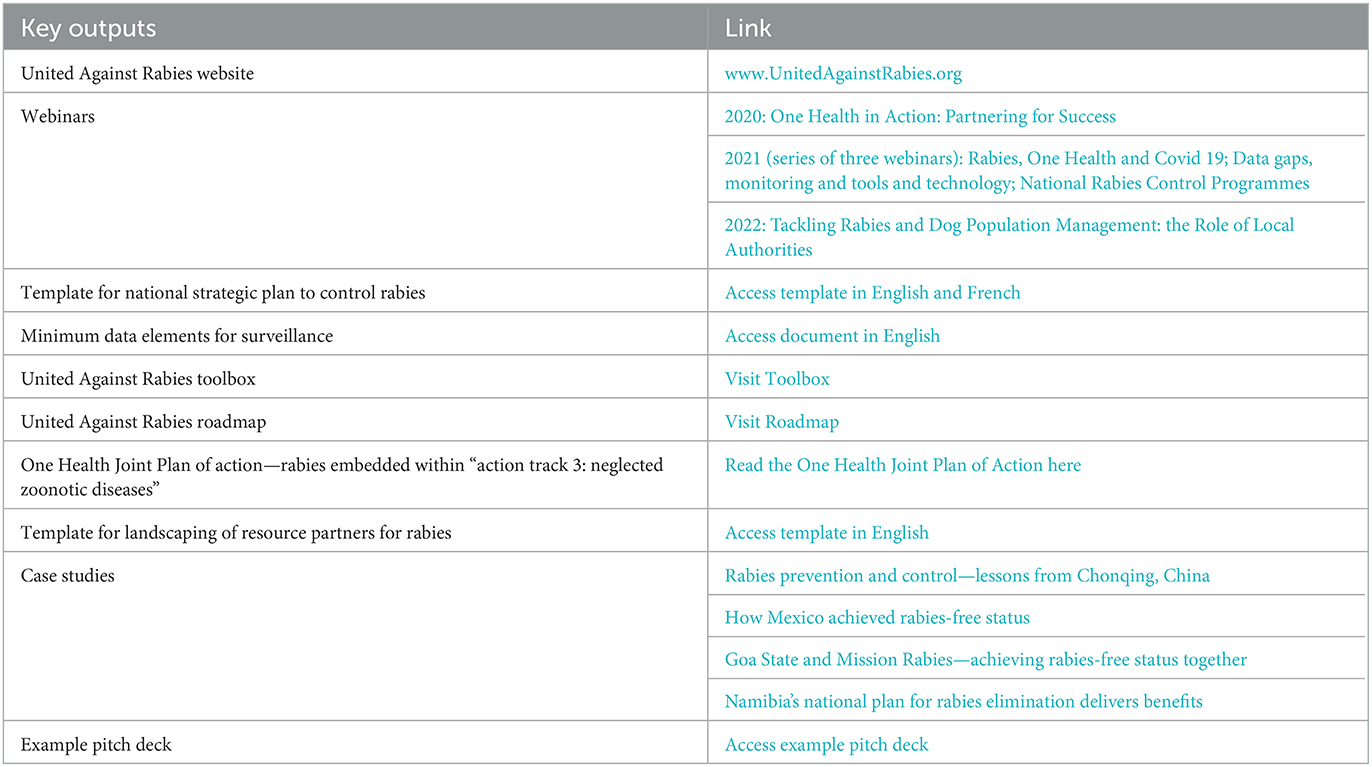Select the Link column header

[x=1039, y=28]
